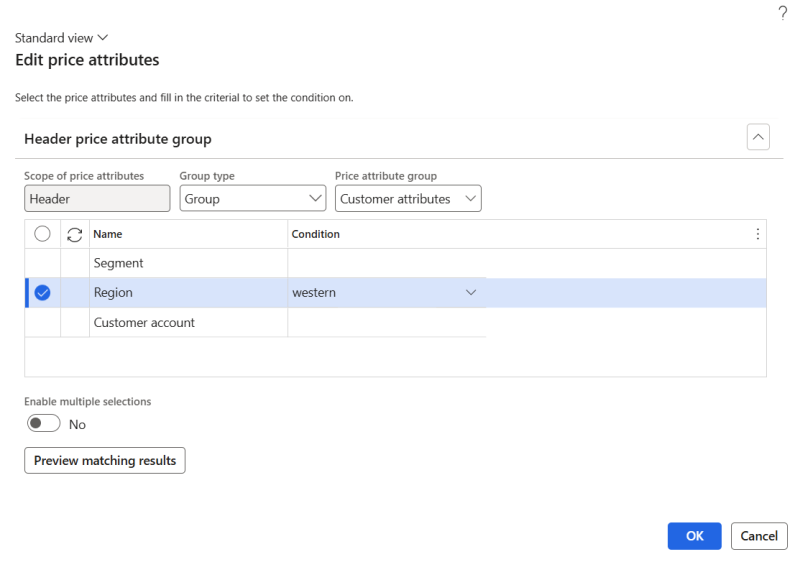800x562 pixels.
Task: Confirm with the OK button
Action: (694, 536)
